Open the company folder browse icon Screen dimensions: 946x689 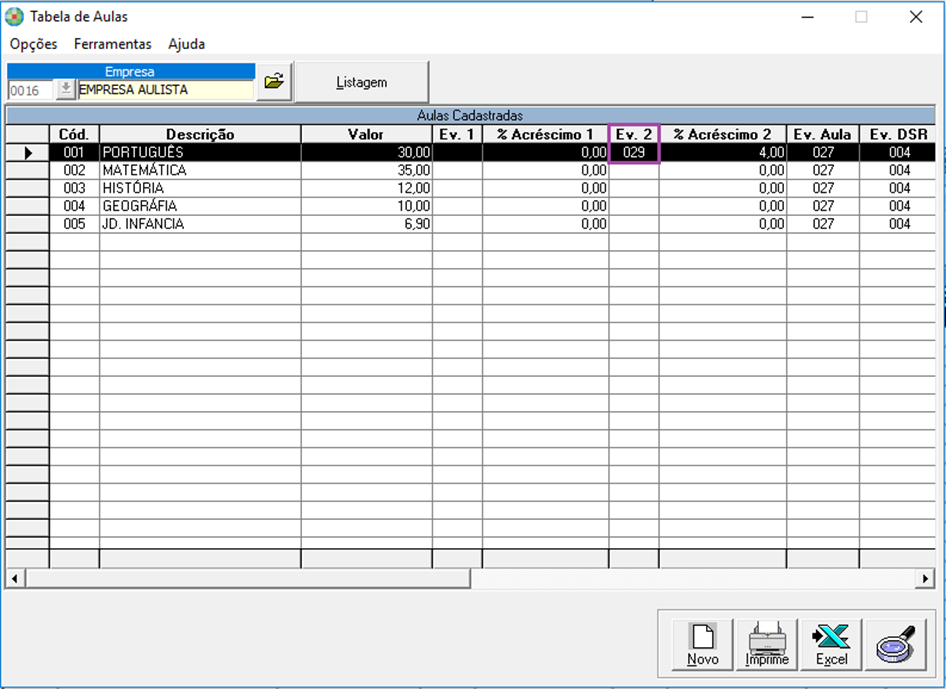click(x=275, y=81)
